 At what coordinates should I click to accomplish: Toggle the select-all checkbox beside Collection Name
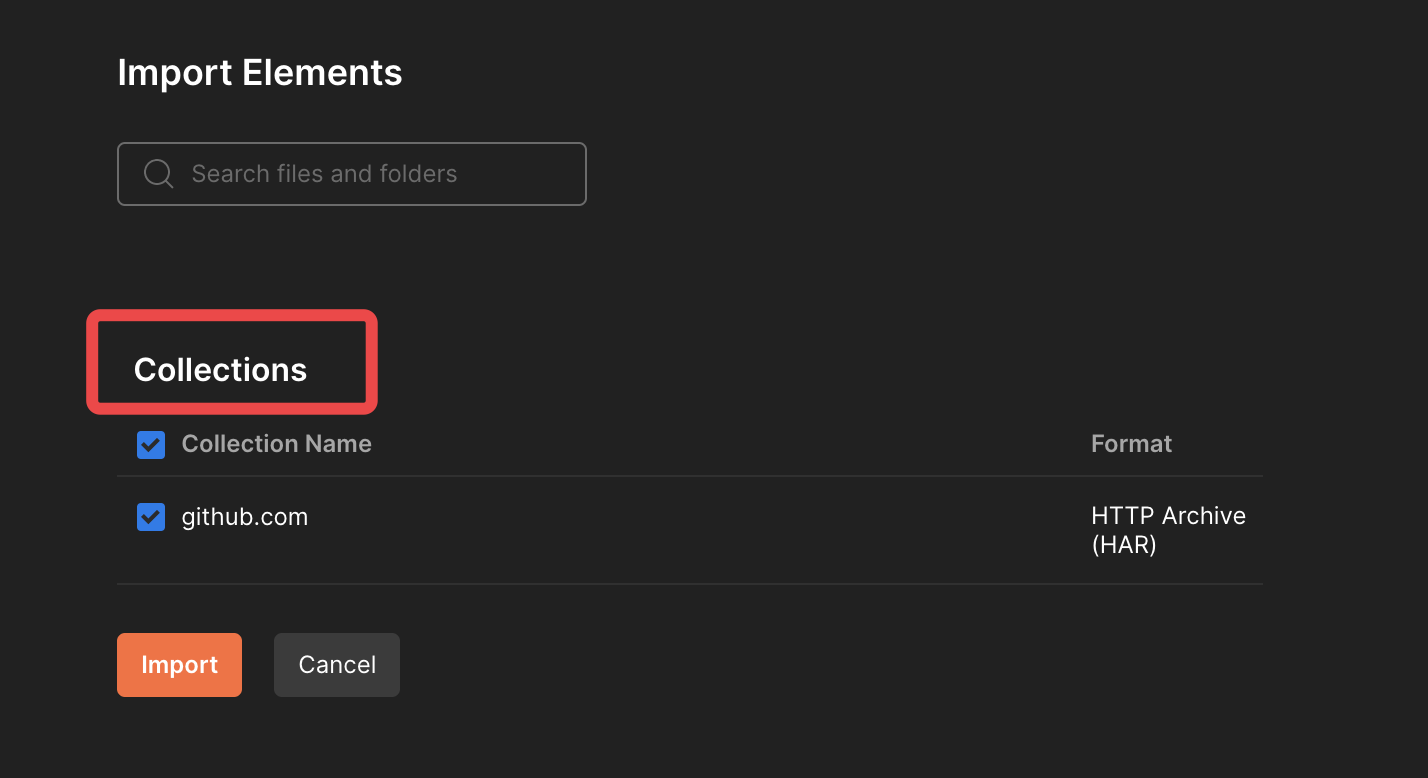(151, 445)
